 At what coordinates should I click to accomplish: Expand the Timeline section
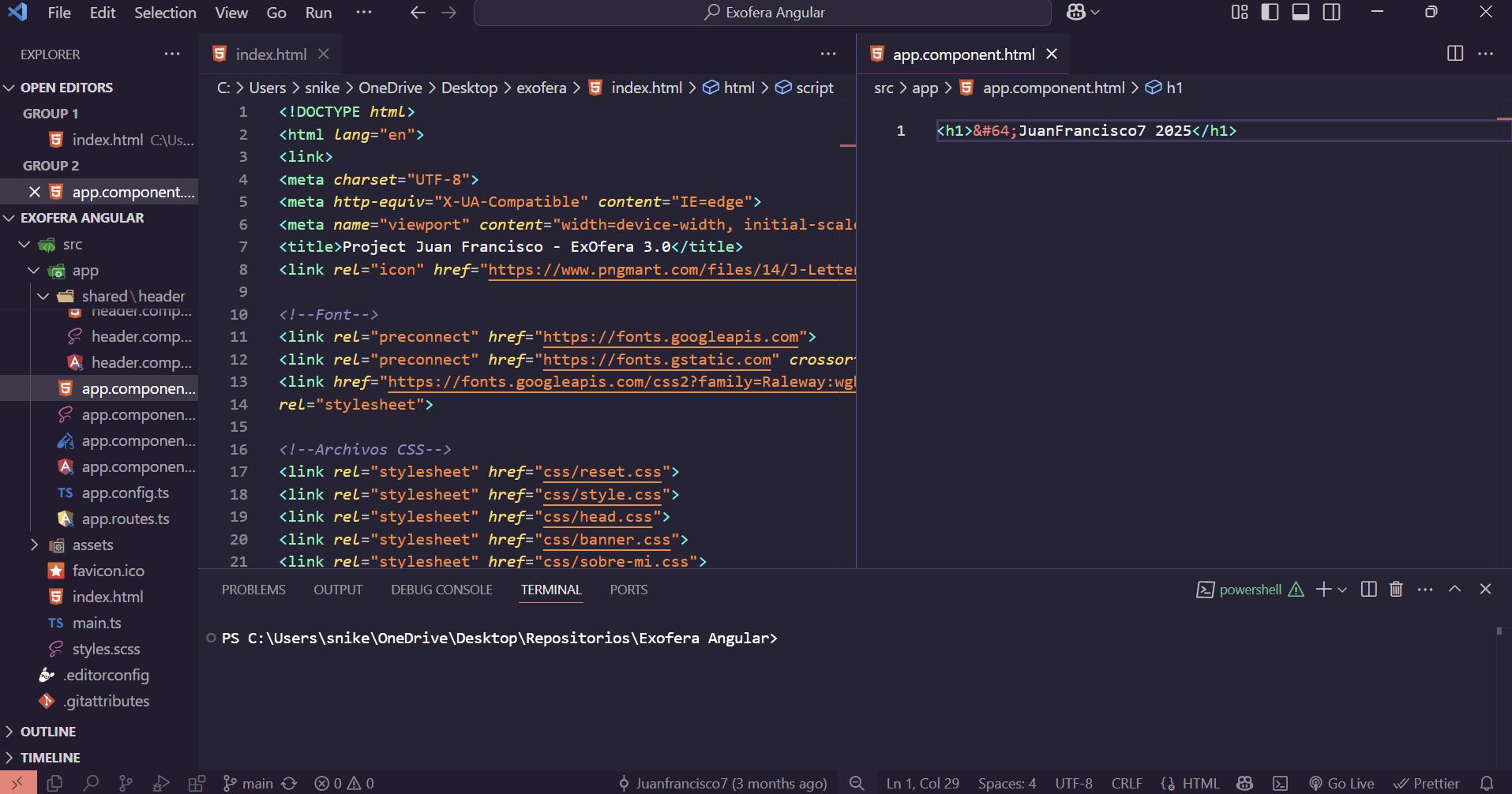pyautogui.click(x=9, y=758)
